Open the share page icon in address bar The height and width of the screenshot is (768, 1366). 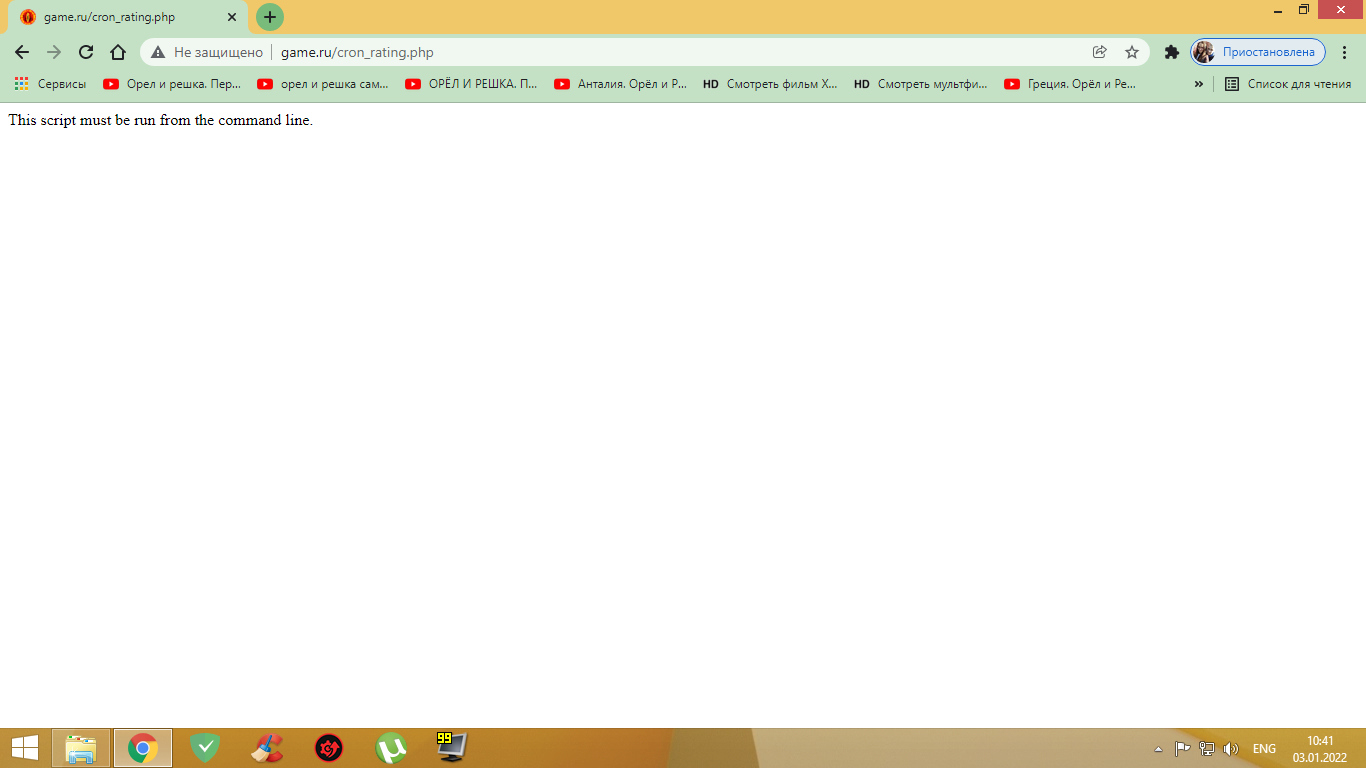click(1100, 52)
